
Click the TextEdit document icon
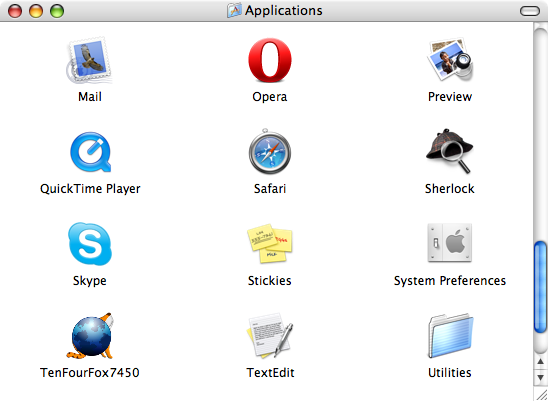click(x=270, y=336)
